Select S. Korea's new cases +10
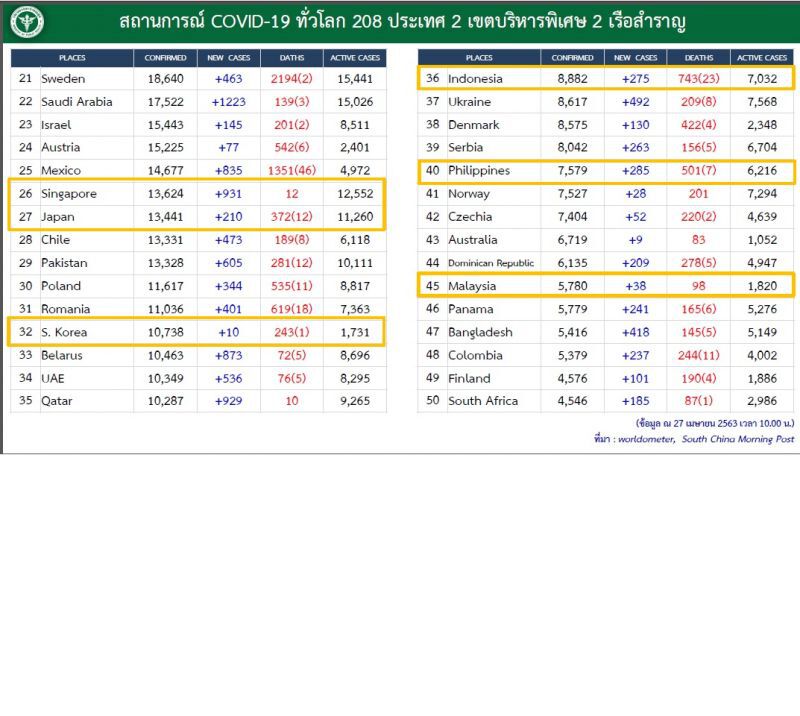 [x=229, y=332]
